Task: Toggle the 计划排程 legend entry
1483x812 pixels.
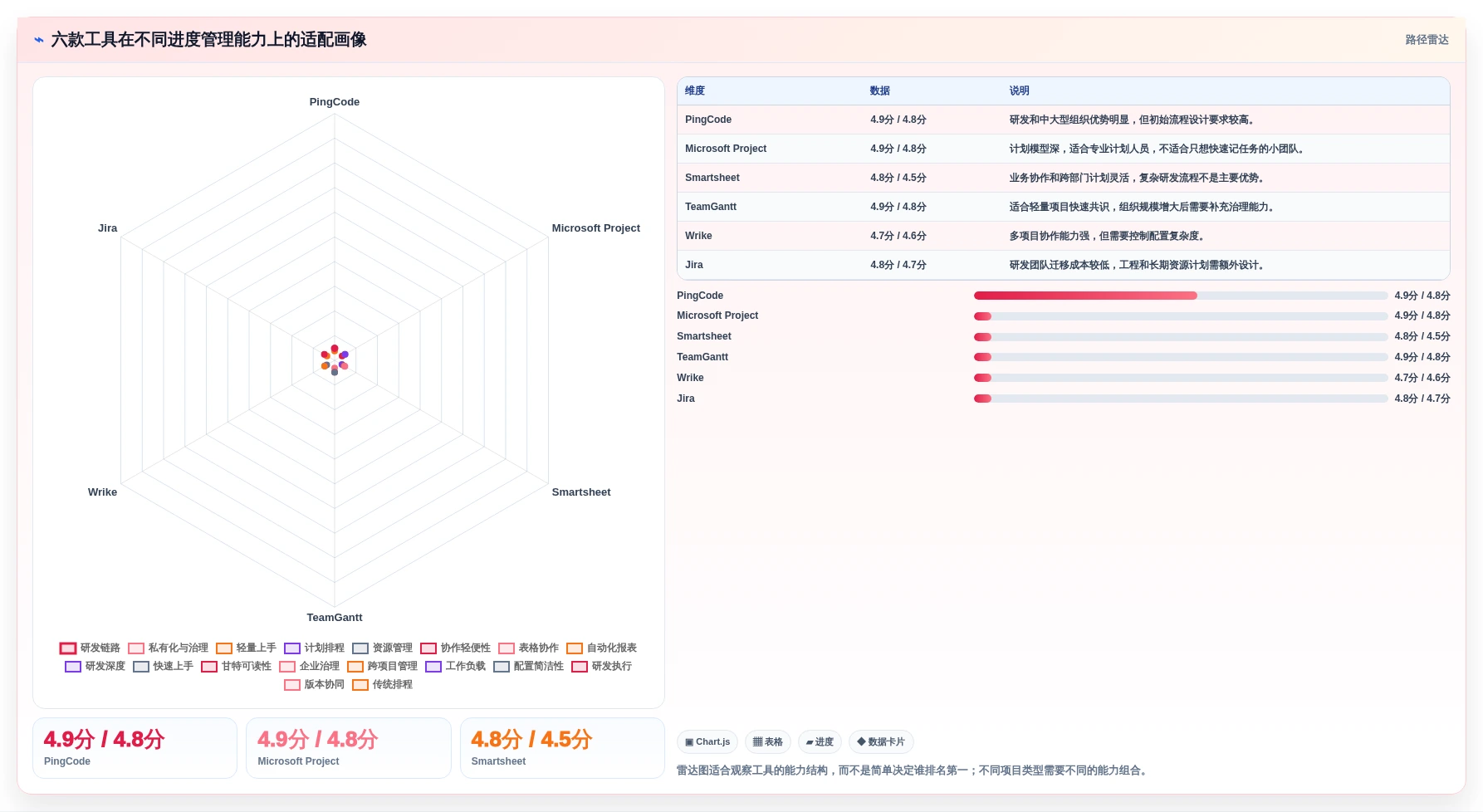Action: pyautogui.click(x=314, y=648)
